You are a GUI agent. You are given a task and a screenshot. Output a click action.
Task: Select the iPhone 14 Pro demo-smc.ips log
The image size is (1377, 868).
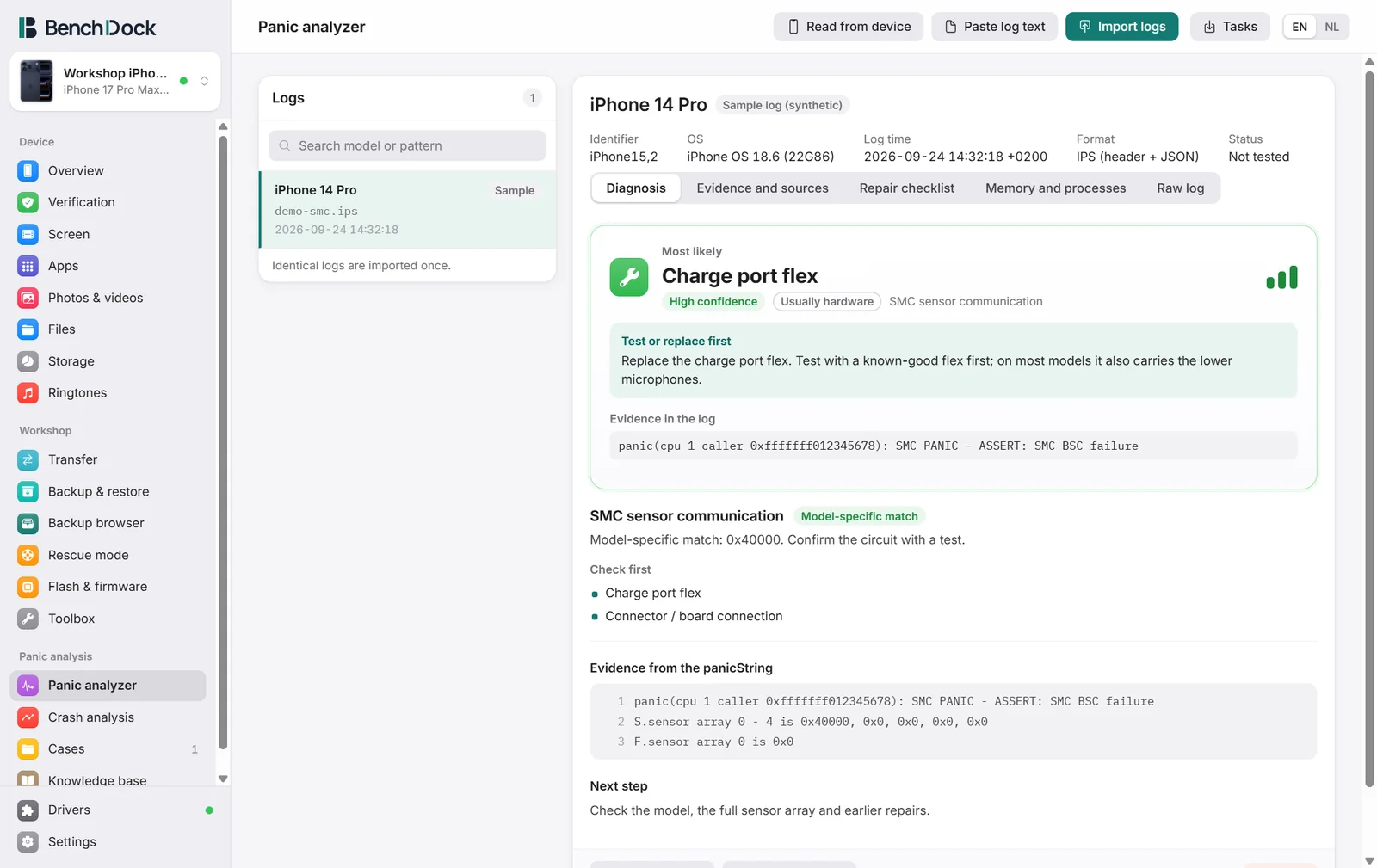[x=408, y=210]
